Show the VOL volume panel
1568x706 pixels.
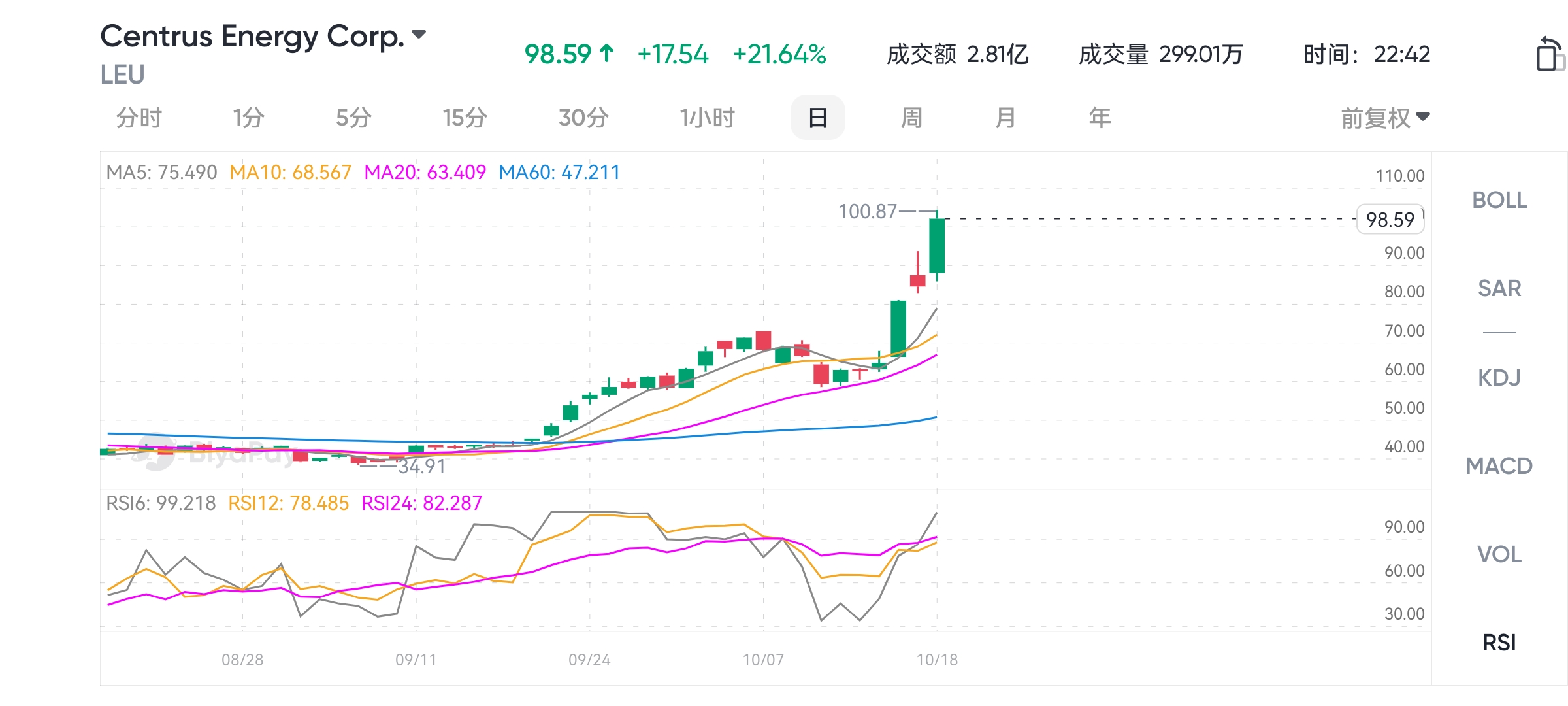[x=1499, y=554]
